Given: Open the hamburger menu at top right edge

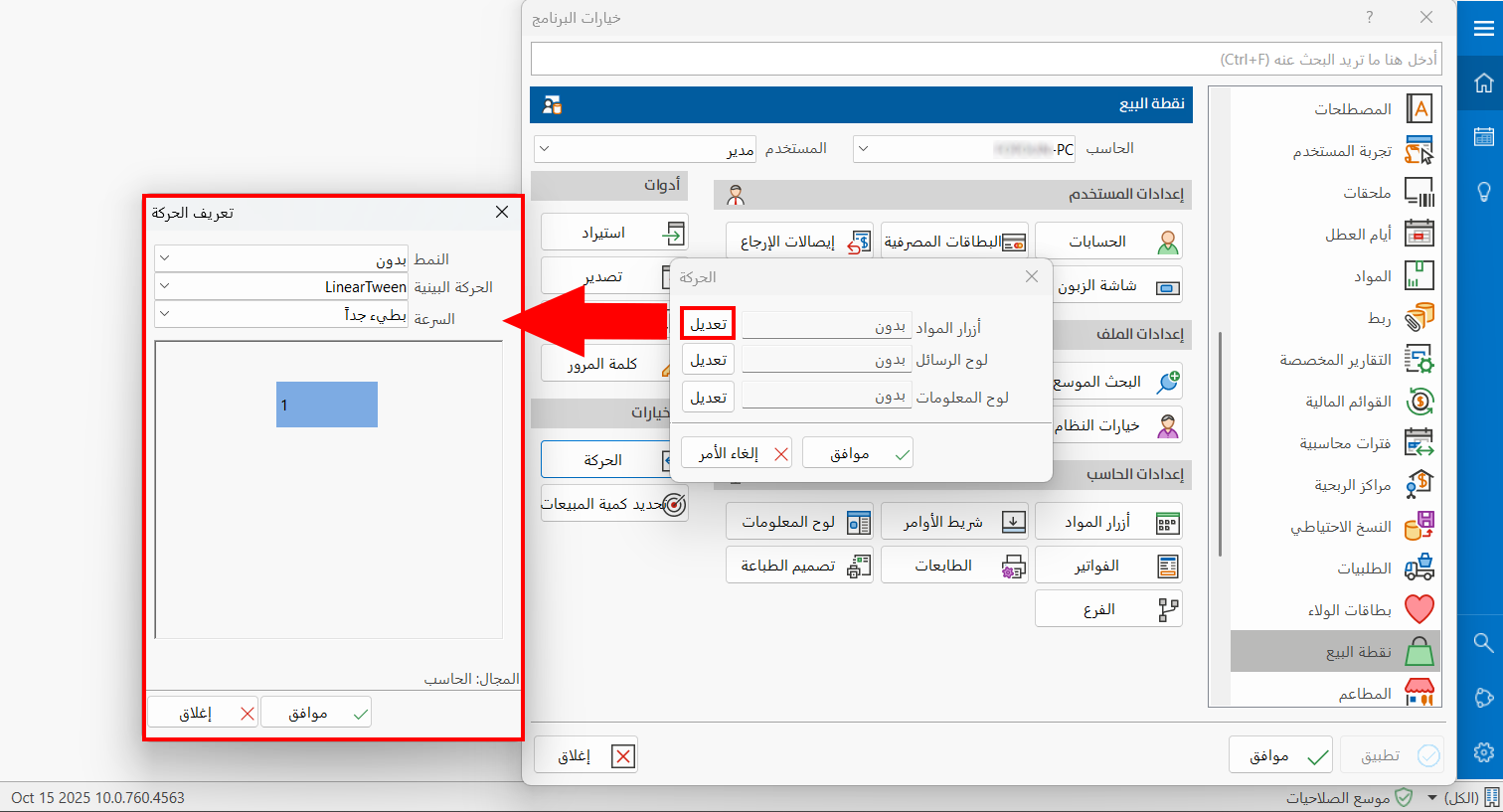Looking at the screenshot, I should 1482,27.
